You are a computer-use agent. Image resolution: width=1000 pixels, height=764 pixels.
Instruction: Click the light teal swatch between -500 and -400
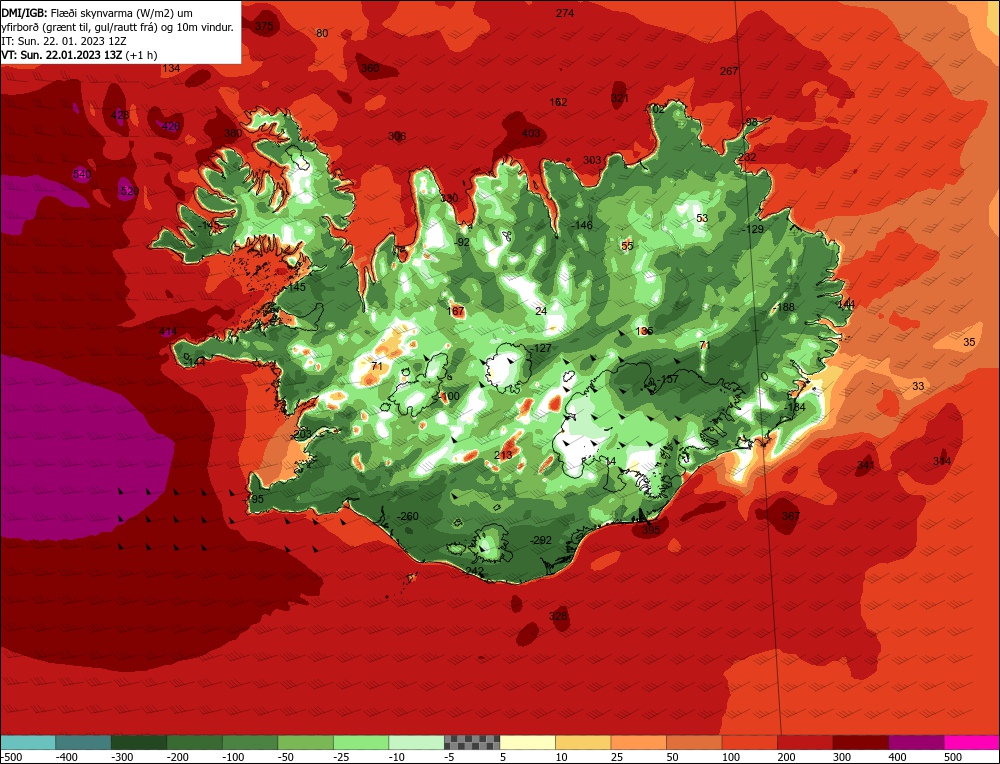28,742
